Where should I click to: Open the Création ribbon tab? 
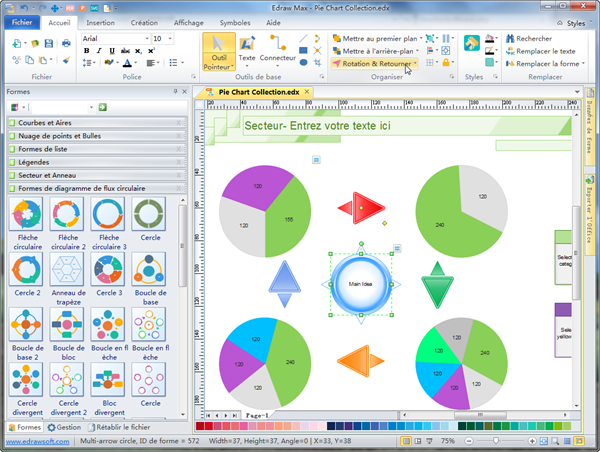[144, 23]
